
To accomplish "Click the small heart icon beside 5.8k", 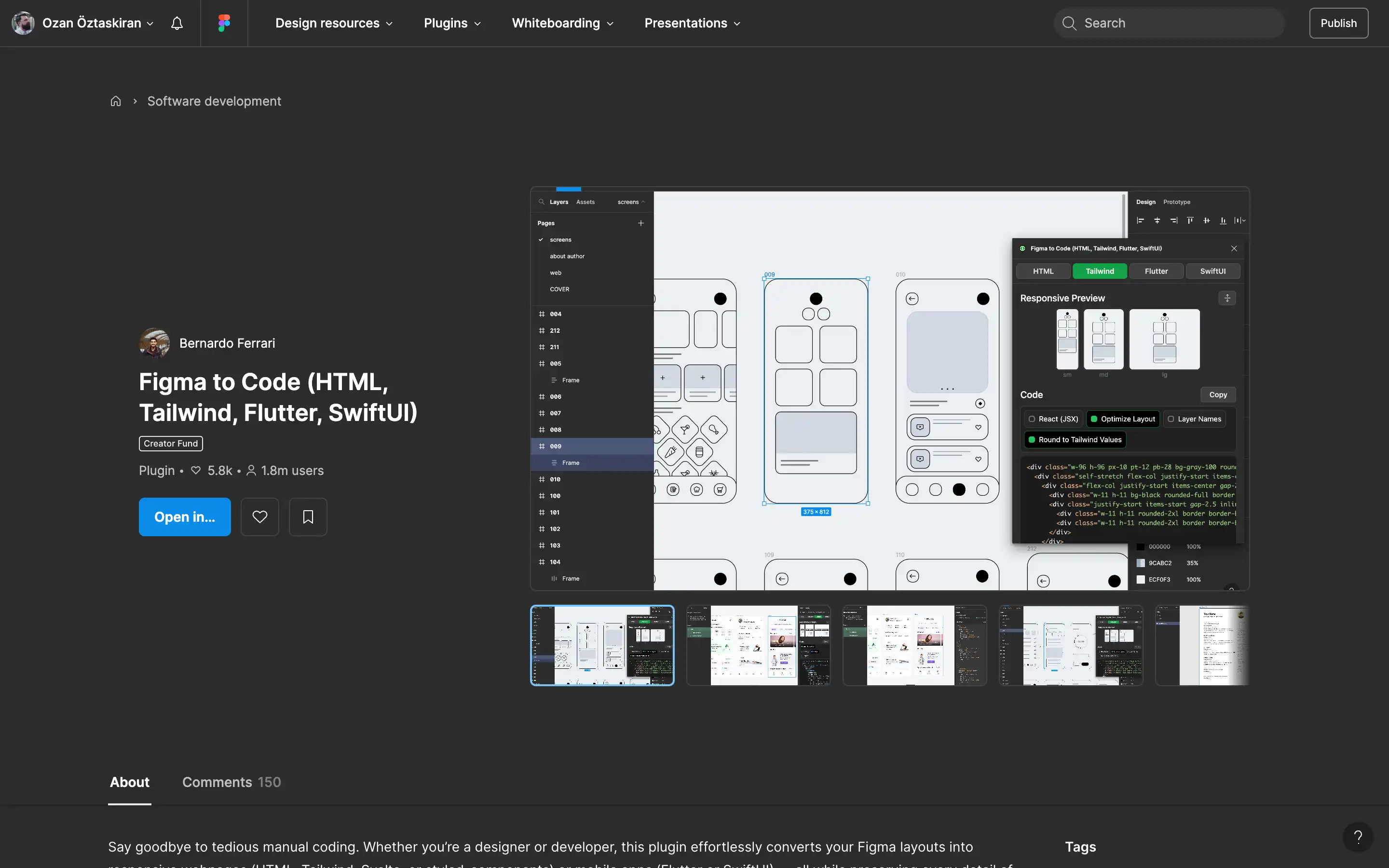I will click(196, 471).
